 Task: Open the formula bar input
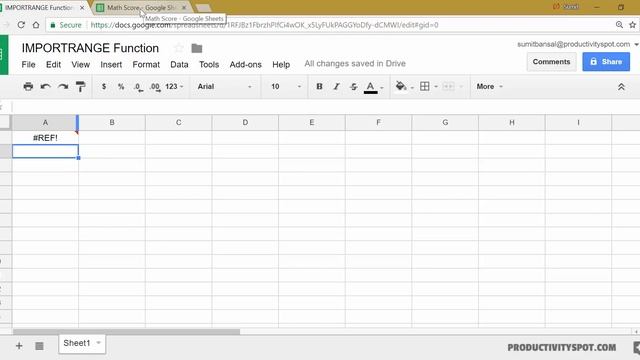tap(326, 107)
